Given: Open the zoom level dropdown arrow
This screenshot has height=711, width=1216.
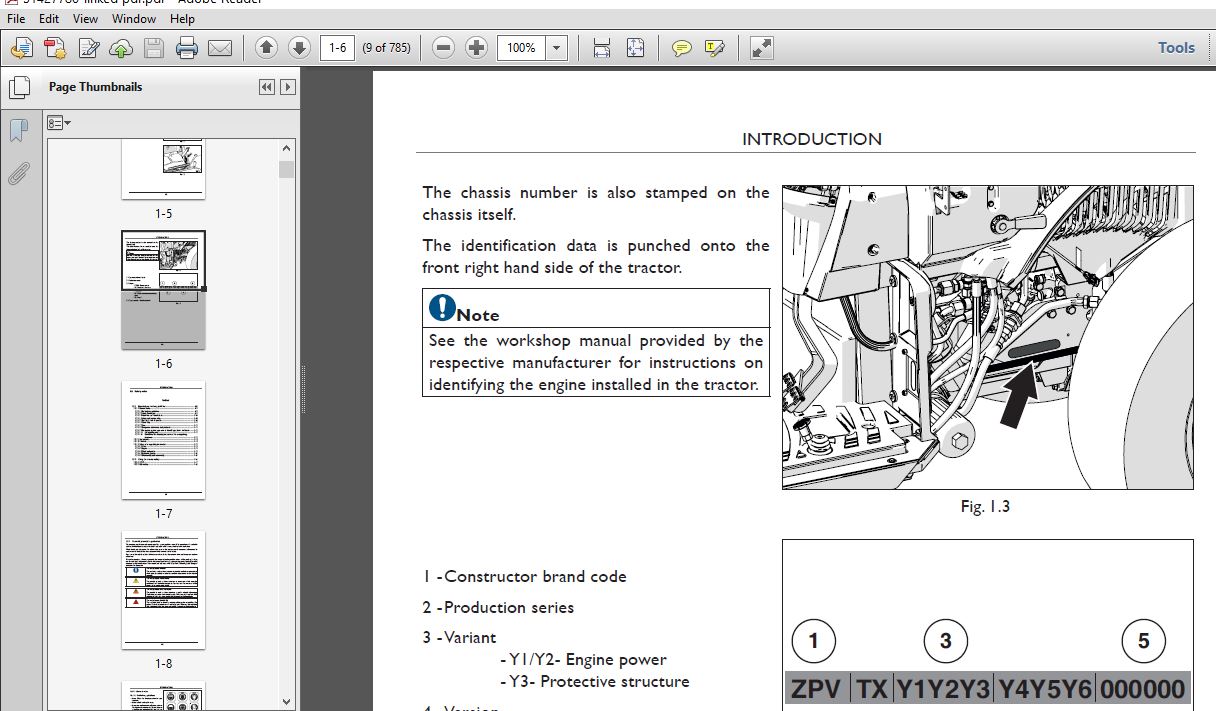Looking at the screenshot, I should pos(557,47).
